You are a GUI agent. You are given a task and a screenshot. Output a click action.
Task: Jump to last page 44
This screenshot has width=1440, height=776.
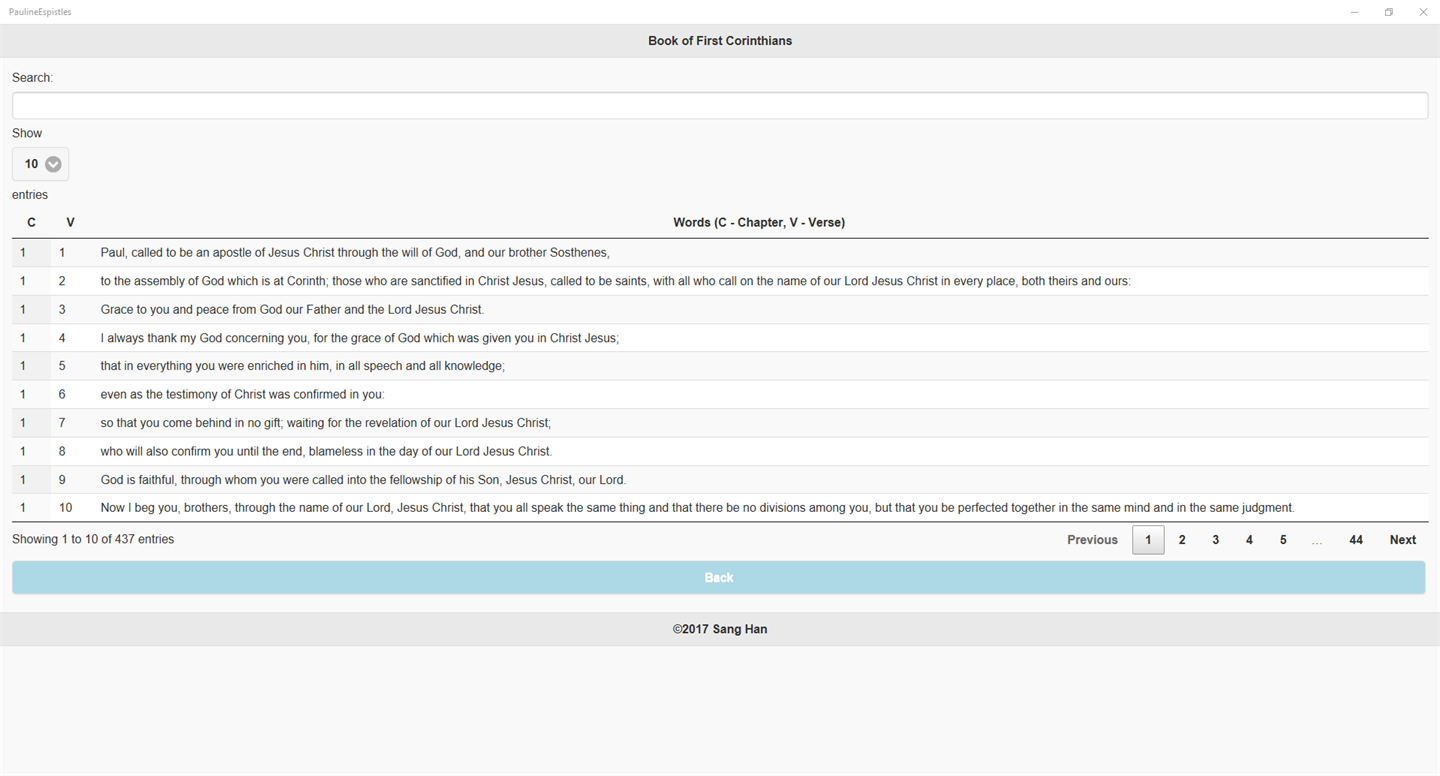[x=1356, y=540]
